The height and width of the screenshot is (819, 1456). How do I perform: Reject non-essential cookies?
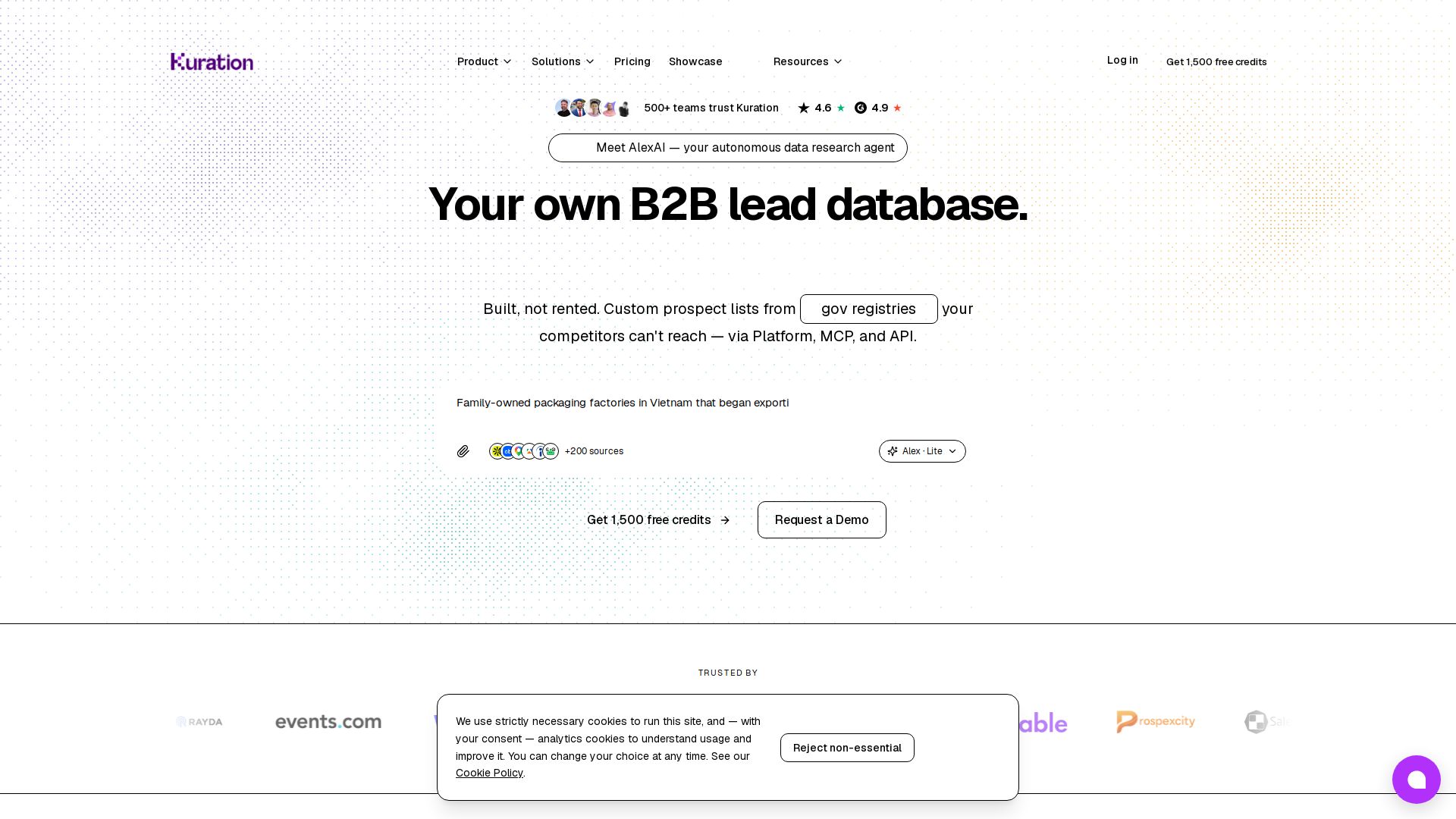tap(847, 748)
